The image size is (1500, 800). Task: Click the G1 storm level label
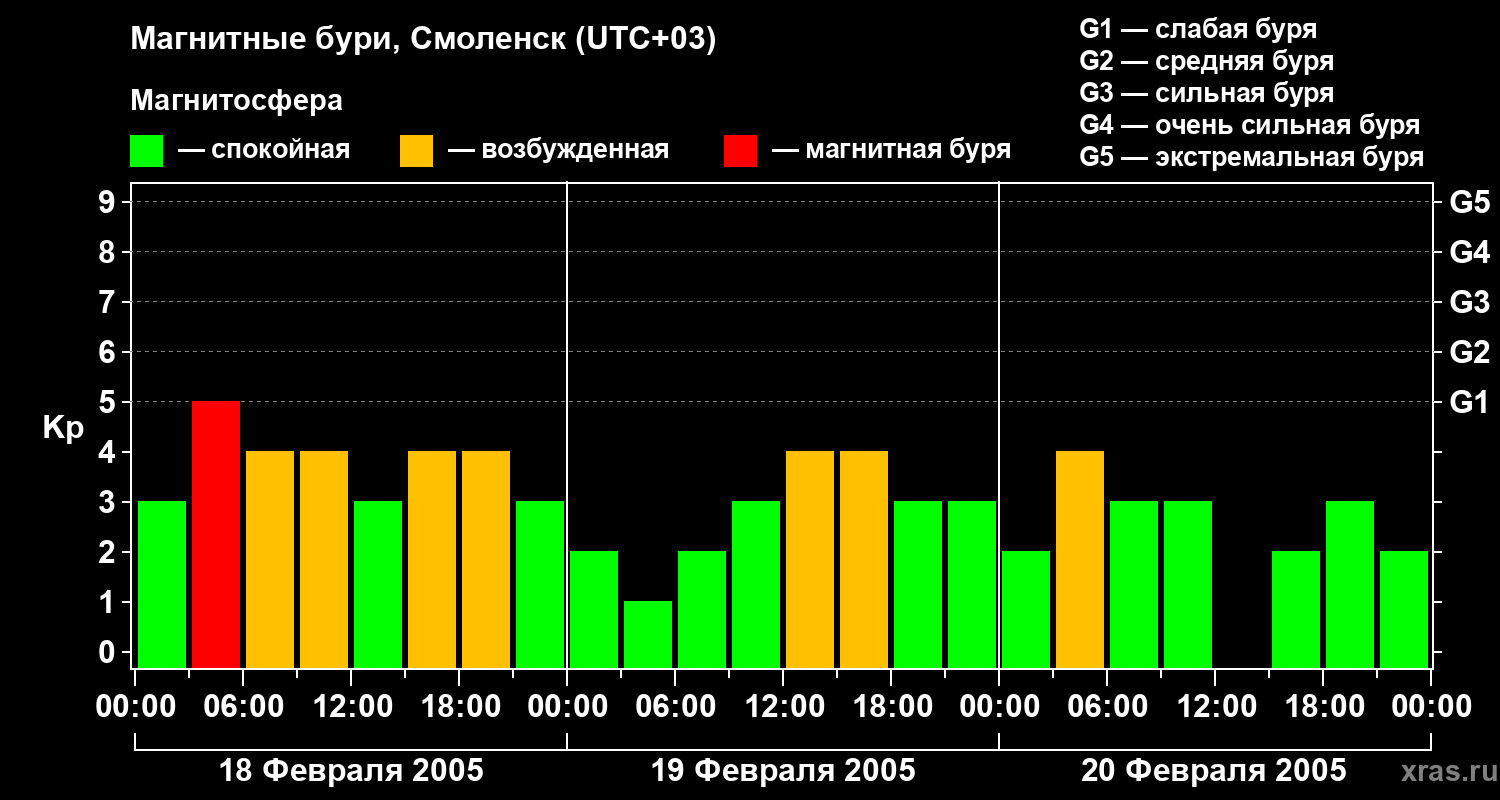click(1469, 403)
